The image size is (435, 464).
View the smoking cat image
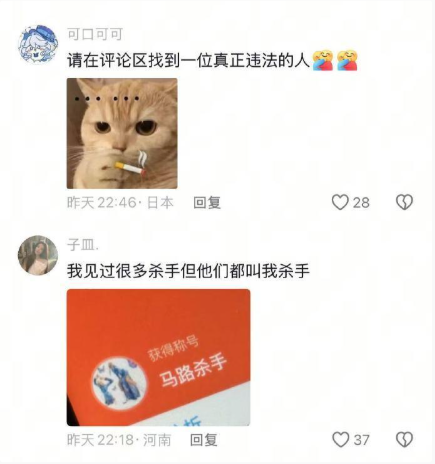(x=122, y=133)
